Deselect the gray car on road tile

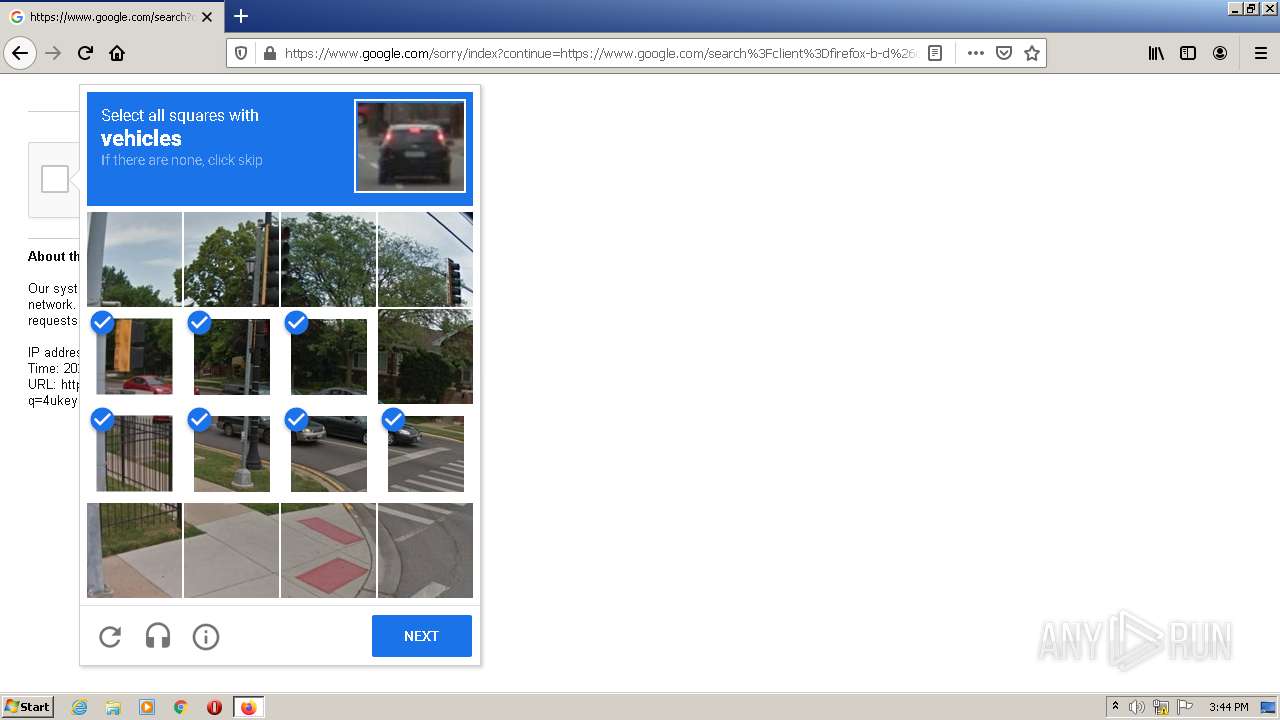(328, 453)
